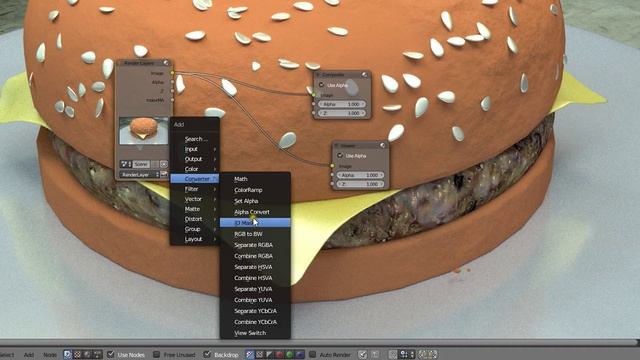This screenshot has height=360, width=640.
Task: Open Add menu in header
Action: tap(29, 355)
